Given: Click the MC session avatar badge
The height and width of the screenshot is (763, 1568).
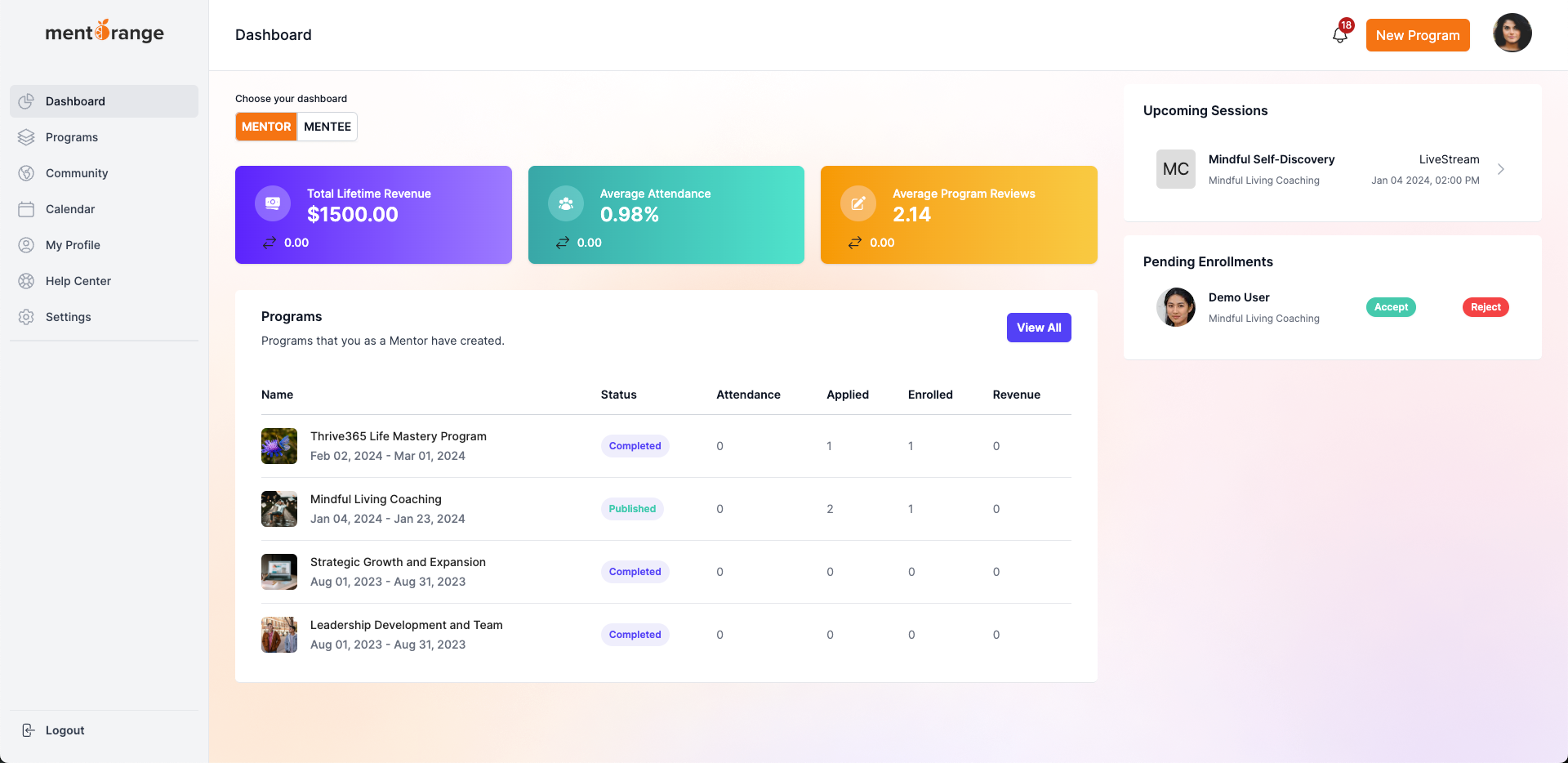Looking at the screenshot, I should (1176, 169).
